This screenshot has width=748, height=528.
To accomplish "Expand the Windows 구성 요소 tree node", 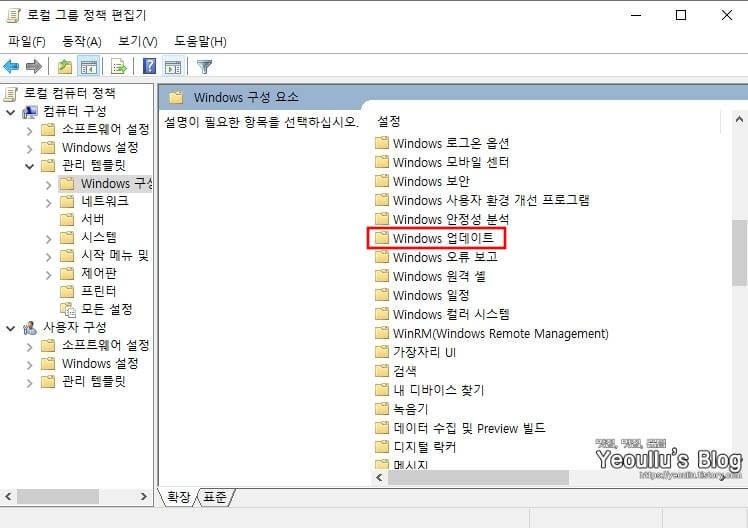I will point(48,184).
